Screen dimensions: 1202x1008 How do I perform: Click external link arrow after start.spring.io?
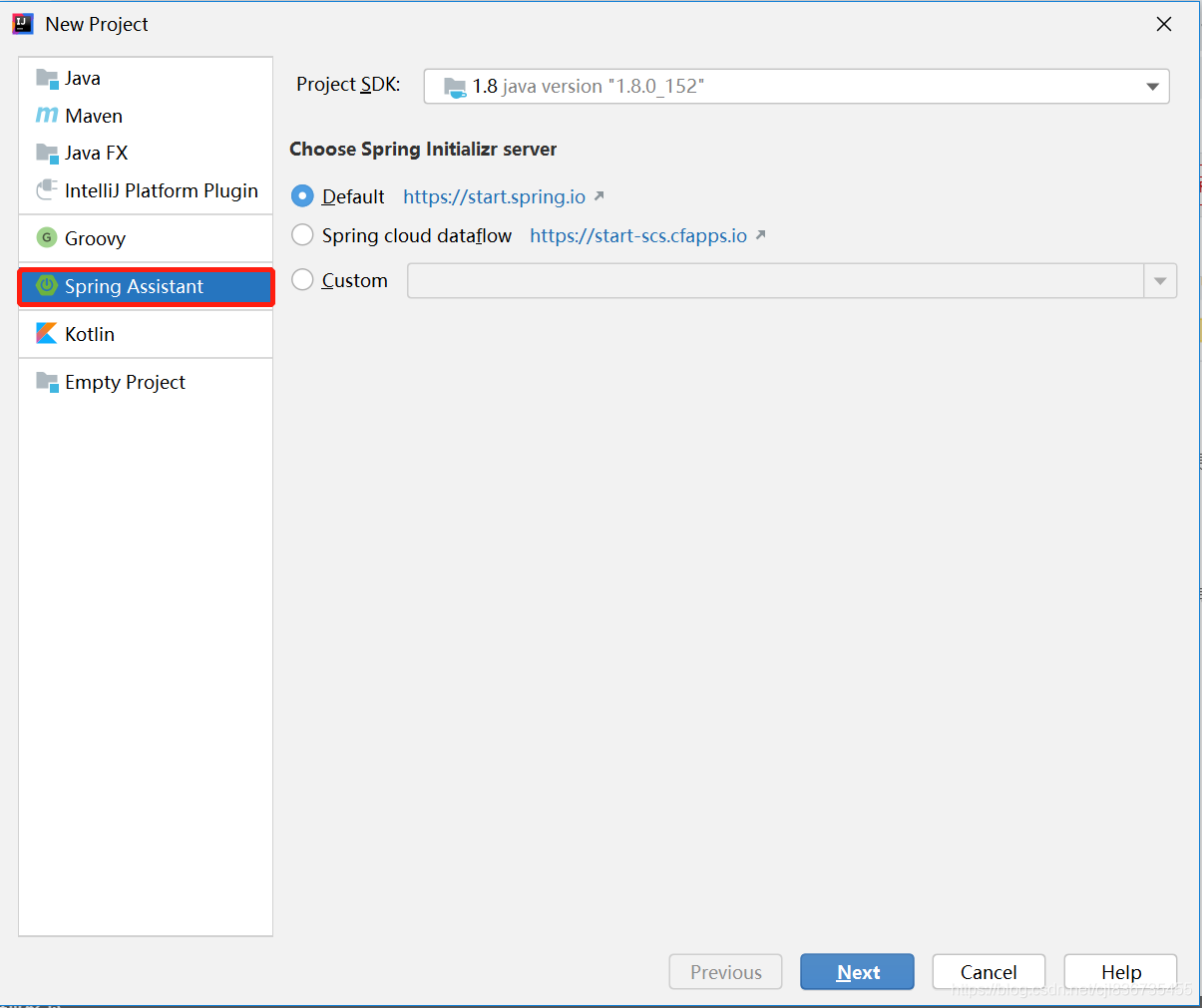coord(599,196)
